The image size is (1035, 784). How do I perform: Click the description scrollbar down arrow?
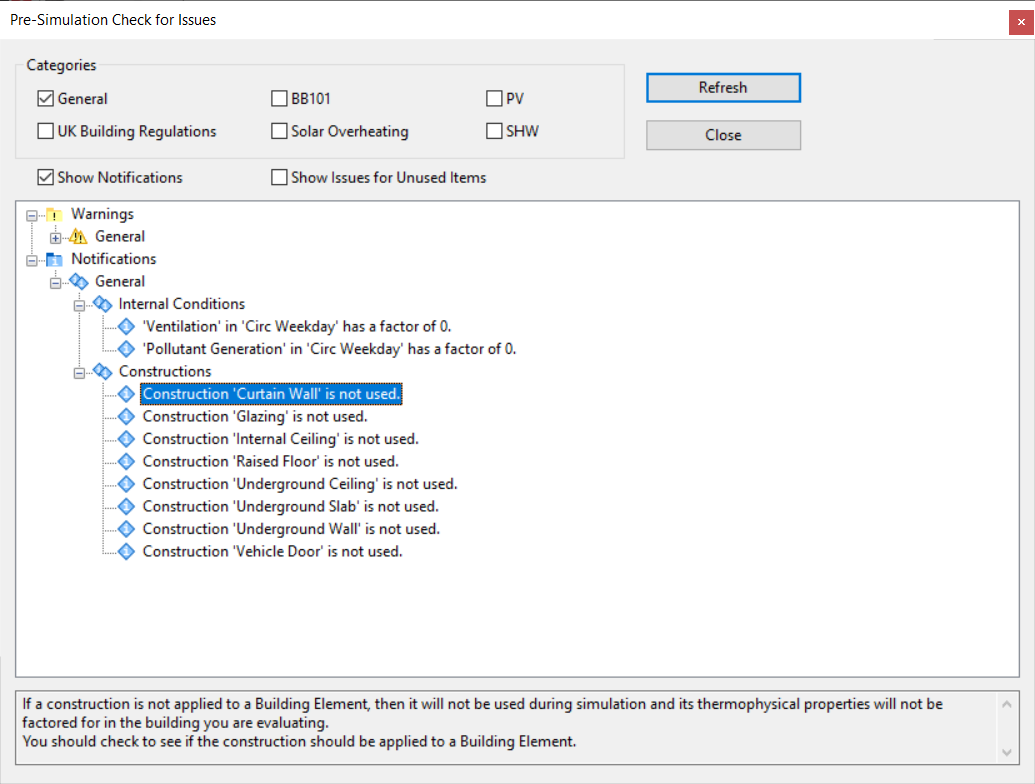[x=1007, y=752]
